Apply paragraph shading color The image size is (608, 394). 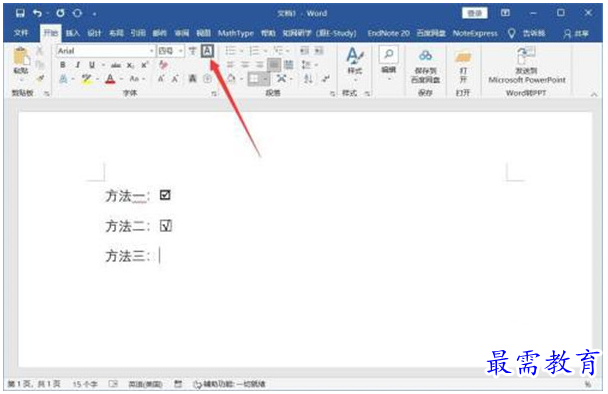(231, 79)
